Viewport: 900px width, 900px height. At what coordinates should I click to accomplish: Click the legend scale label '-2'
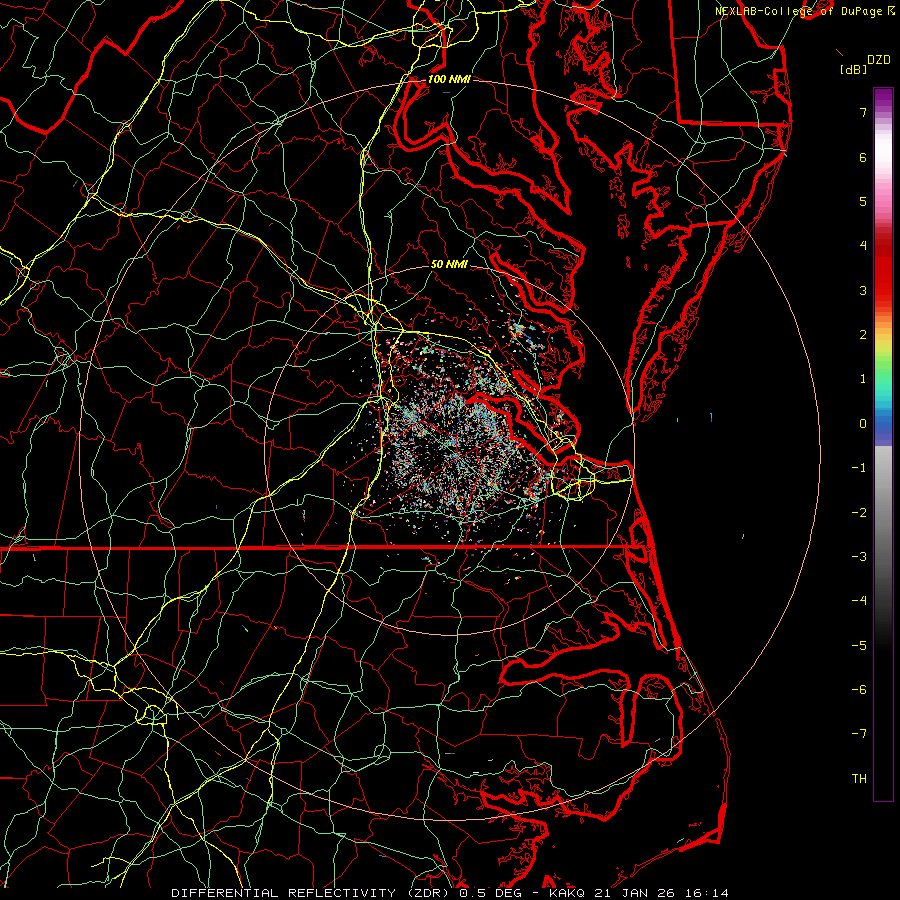pos(859,513)
